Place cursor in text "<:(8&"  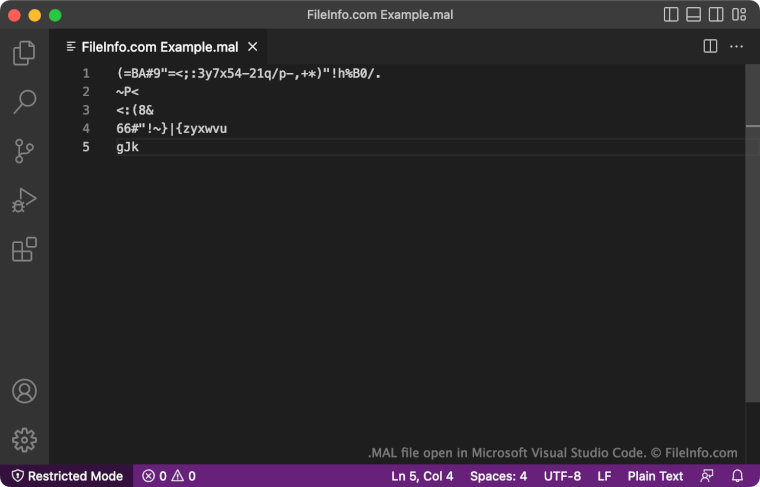click(135, 110)
